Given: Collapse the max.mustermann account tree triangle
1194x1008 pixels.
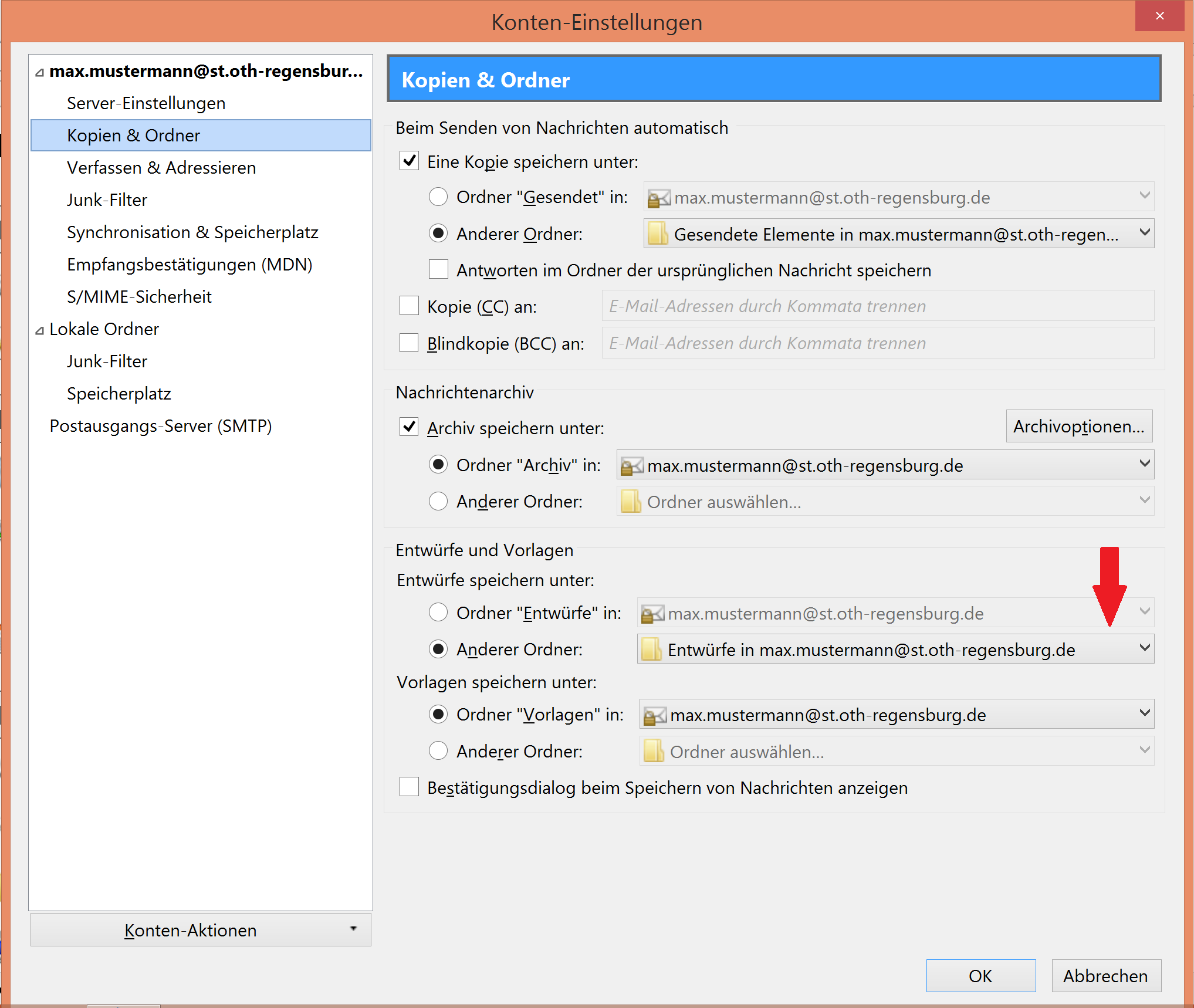Looking at the screenshot, I should point(39,72).
